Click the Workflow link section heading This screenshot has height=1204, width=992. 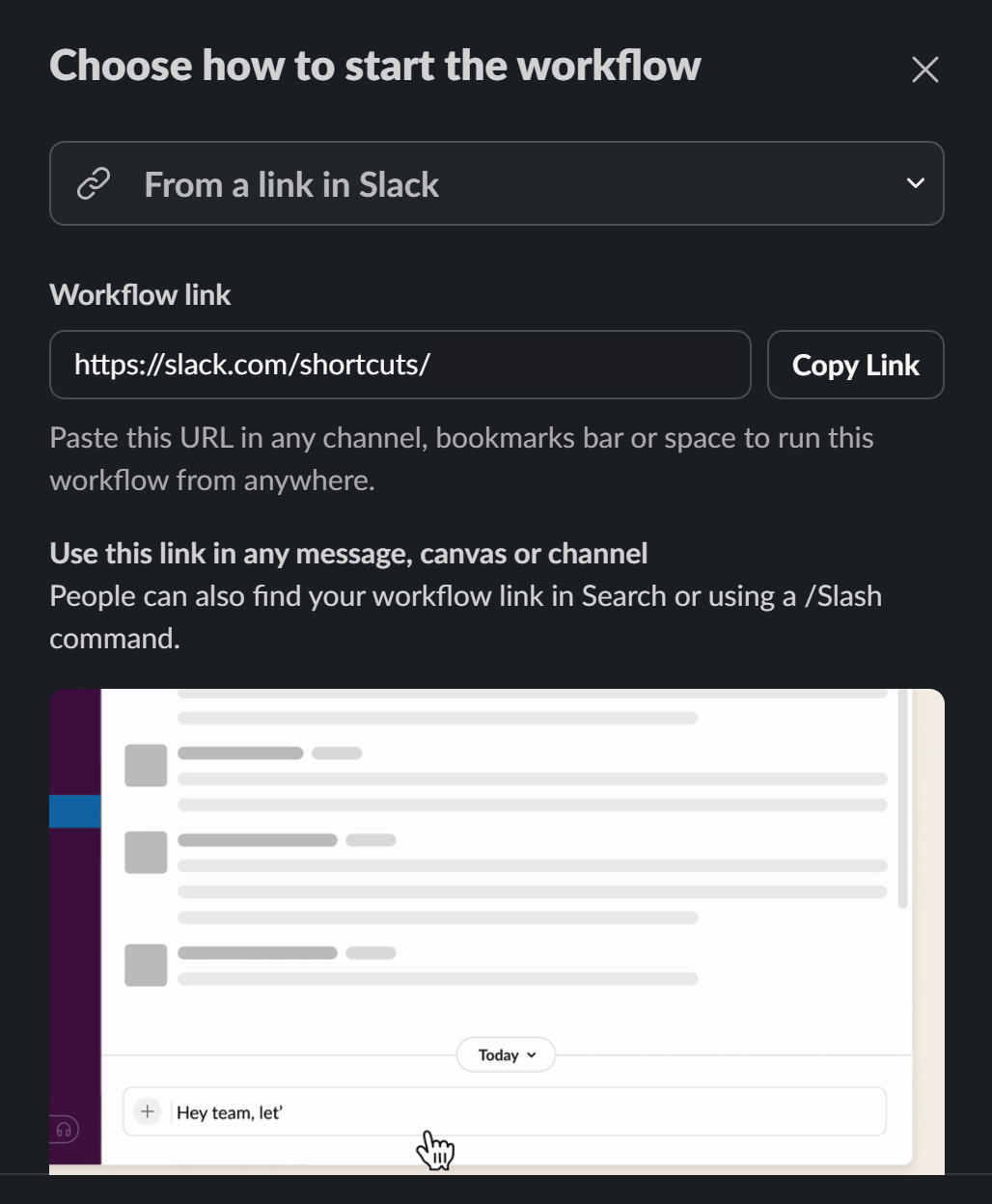pos(140,294)
